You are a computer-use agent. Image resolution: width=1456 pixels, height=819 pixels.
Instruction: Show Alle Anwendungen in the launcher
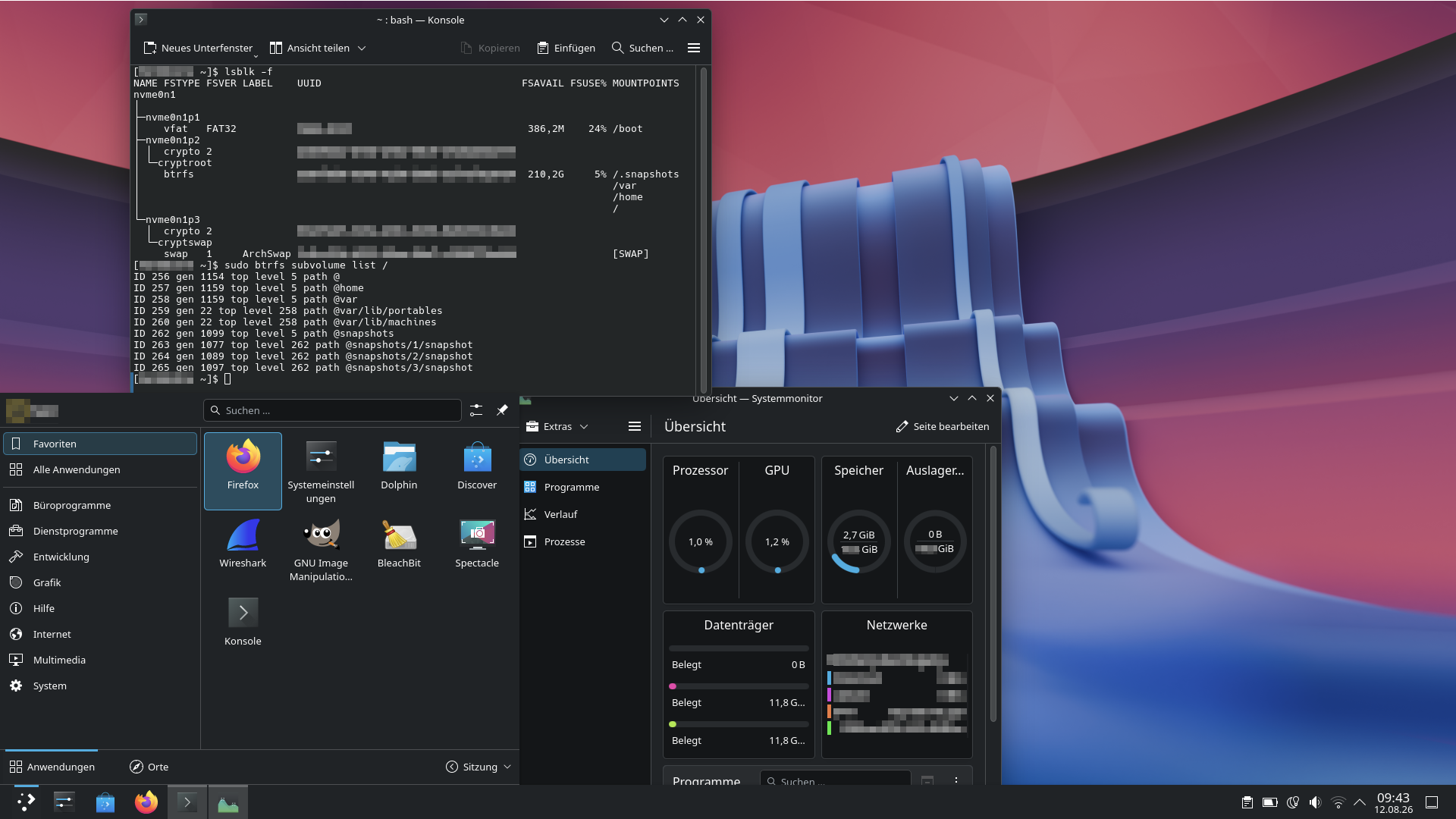pyautogui.click(x=100, y=469)
